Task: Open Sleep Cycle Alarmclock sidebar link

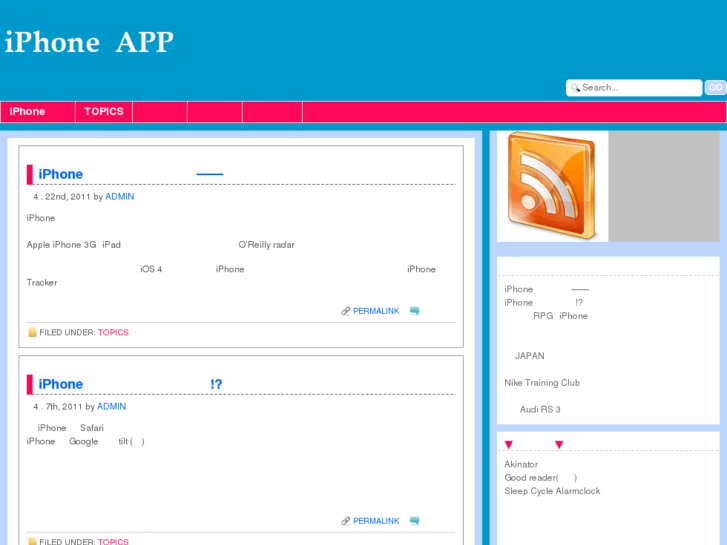Action: [552, 491]
